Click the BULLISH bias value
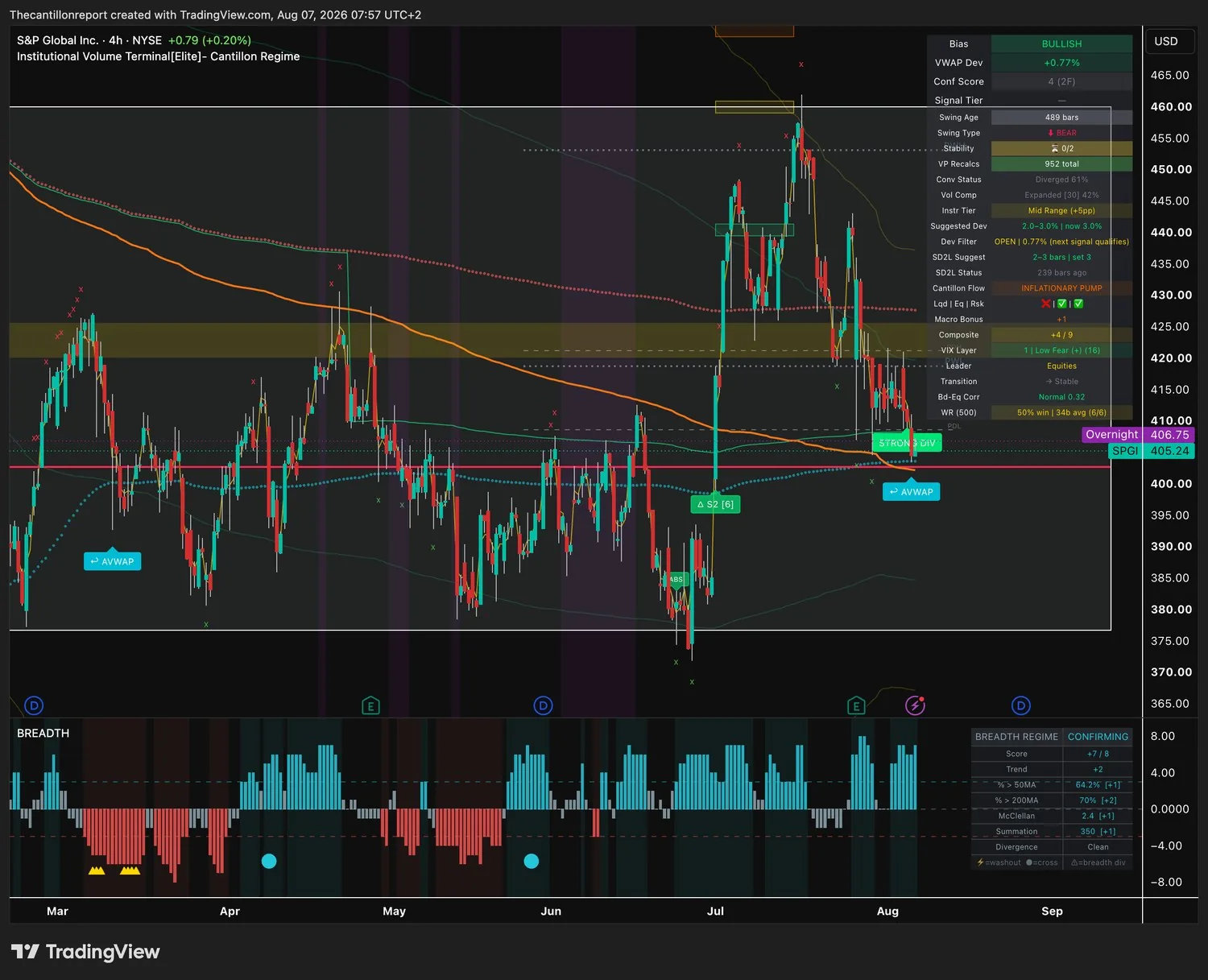 click(x=1061, y=43)
